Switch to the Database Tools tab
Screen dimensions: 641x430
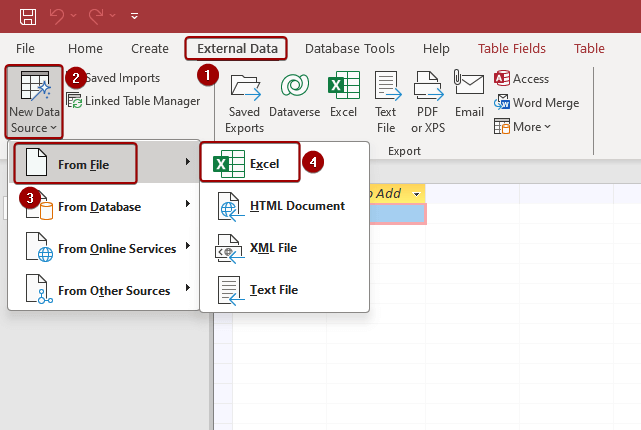click(x=349, y=48)
